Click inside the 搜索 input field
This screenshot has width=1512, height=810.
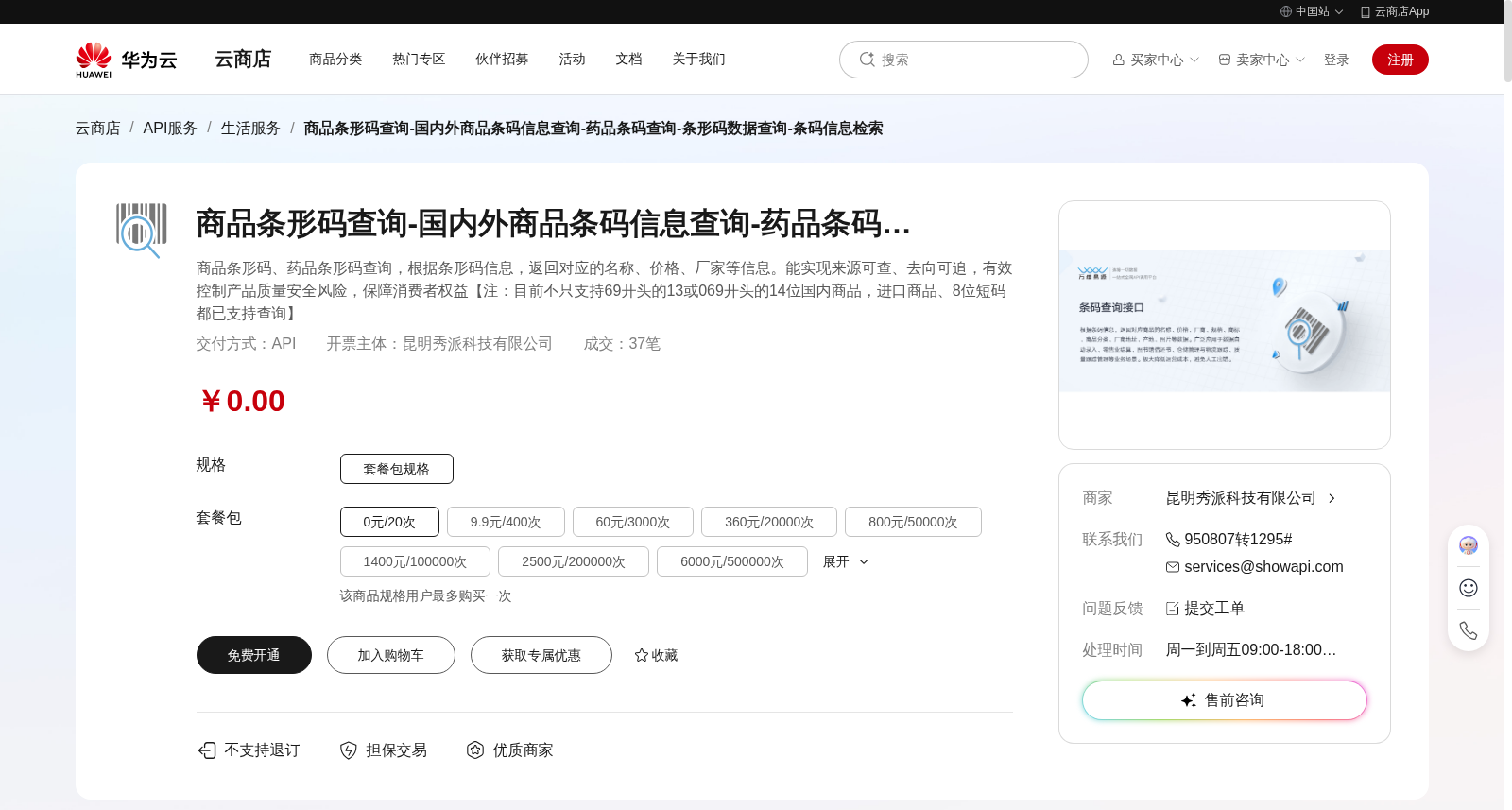coord(964,60)
